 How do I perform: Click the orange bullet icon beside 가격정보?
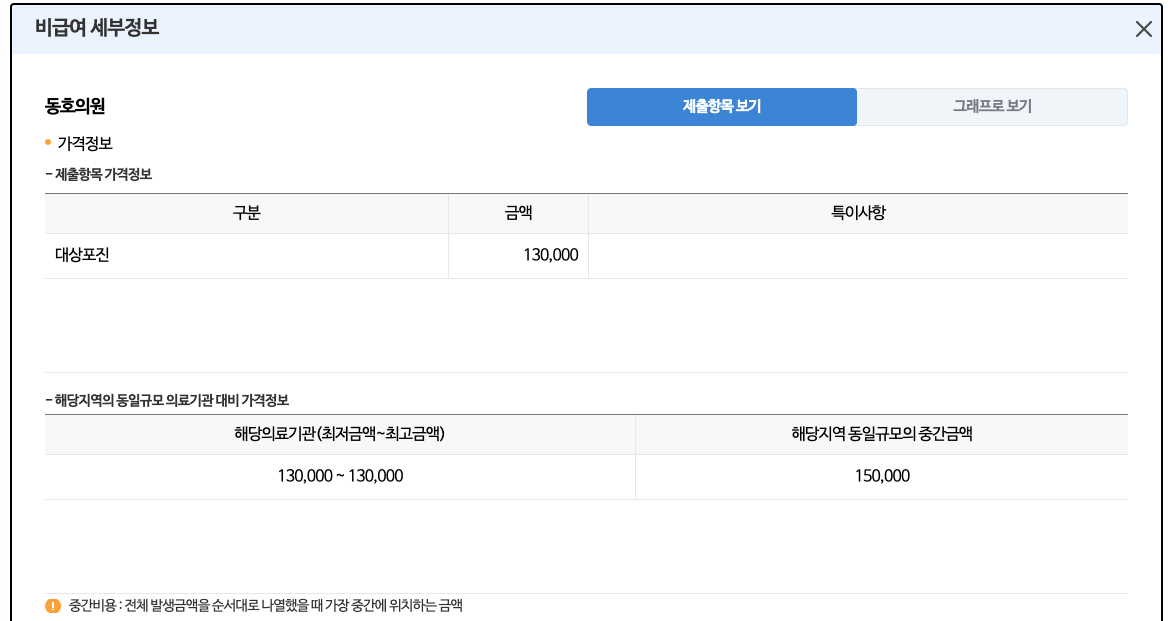tap(47, 143)
